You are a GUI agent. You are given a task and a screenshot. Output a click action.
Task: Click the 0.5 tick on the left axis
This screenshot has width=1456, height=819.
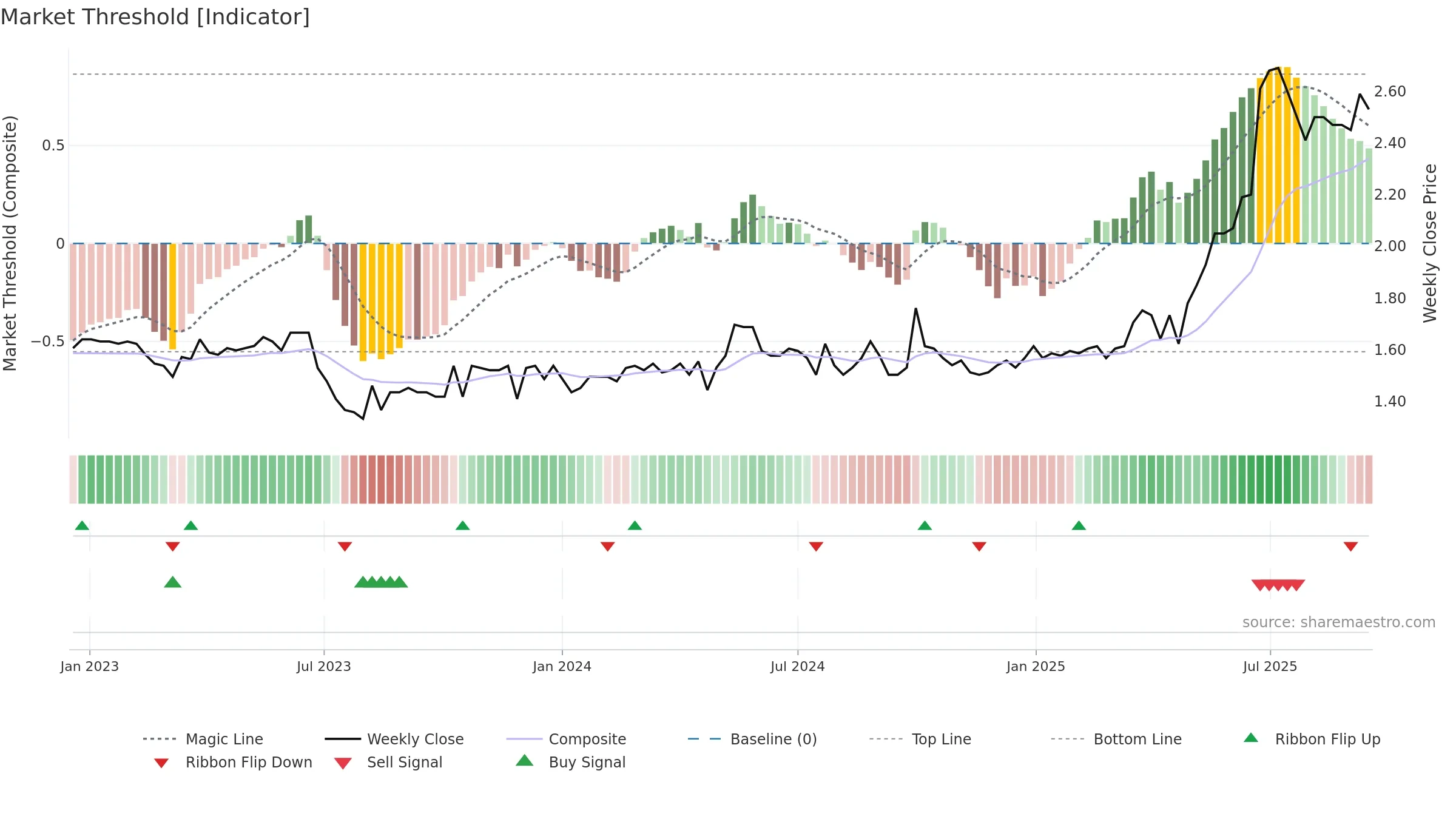(x=53, y=146)
